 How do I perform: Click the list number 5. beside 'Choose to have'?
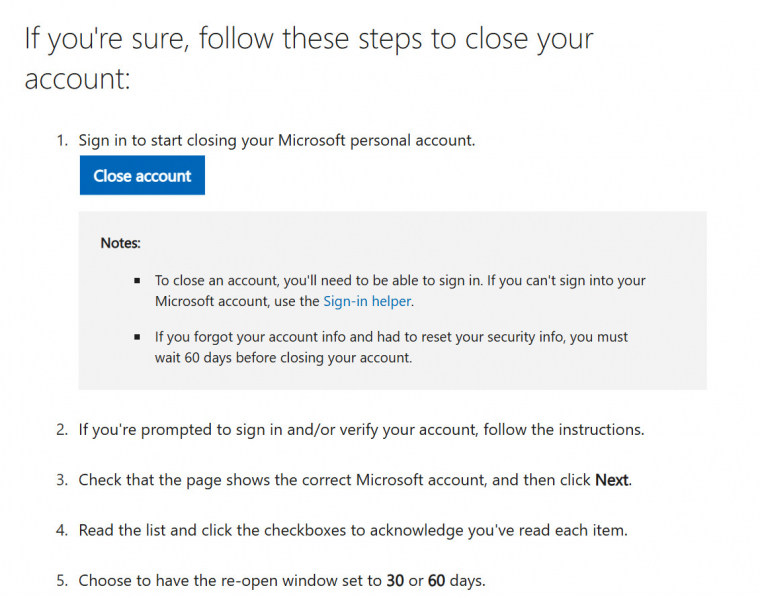[62, 580]
